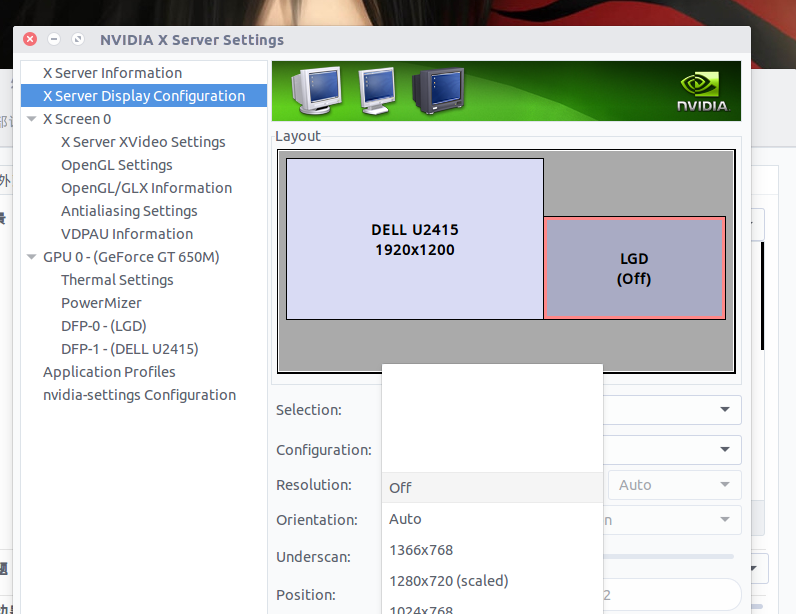Open OpenGL Settings page
The height and width of the screenshot is (614, 796).
pyautogui.click(x=117, y=165)
